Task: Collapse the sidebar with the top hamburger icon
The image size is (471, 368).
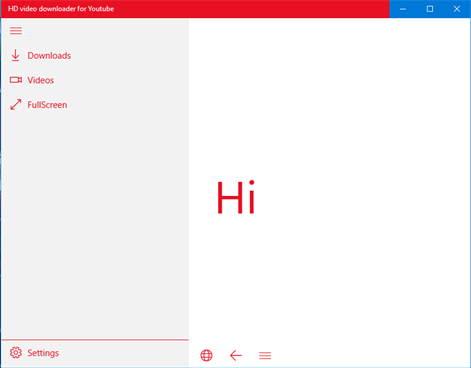Action: (x=16, y=31)
